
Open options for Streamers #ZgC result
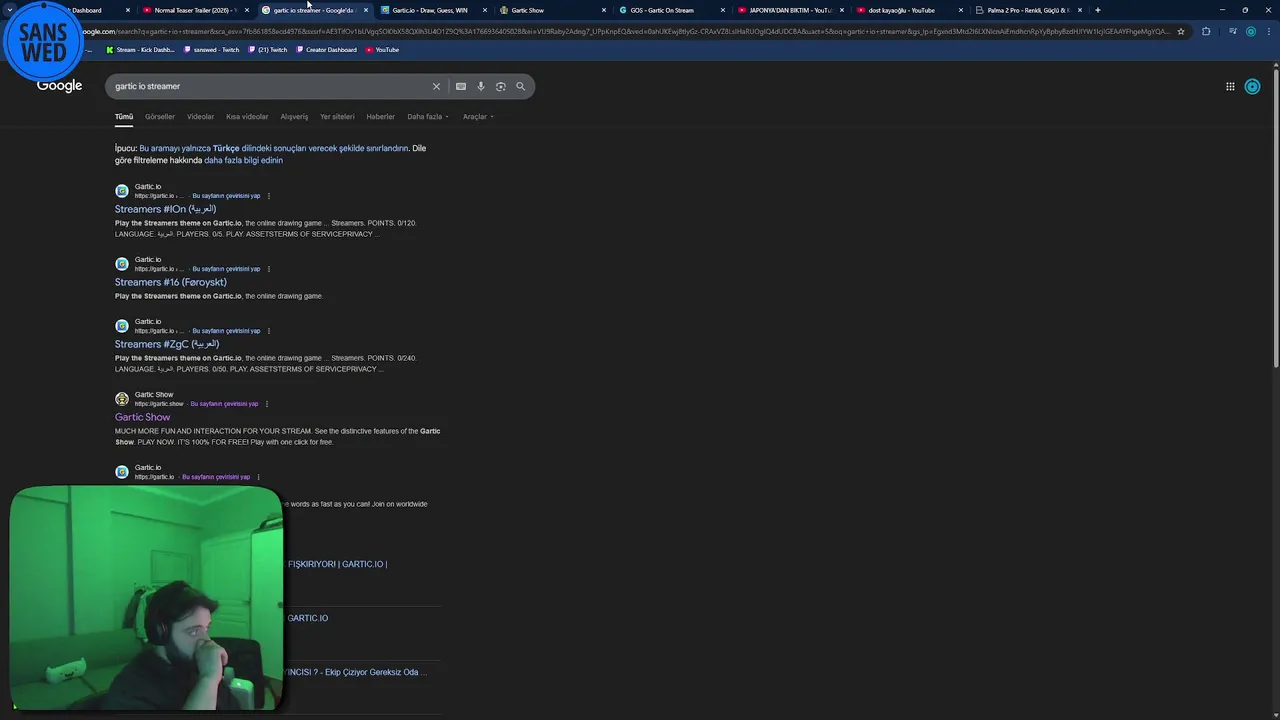click(x=269, y=331)
